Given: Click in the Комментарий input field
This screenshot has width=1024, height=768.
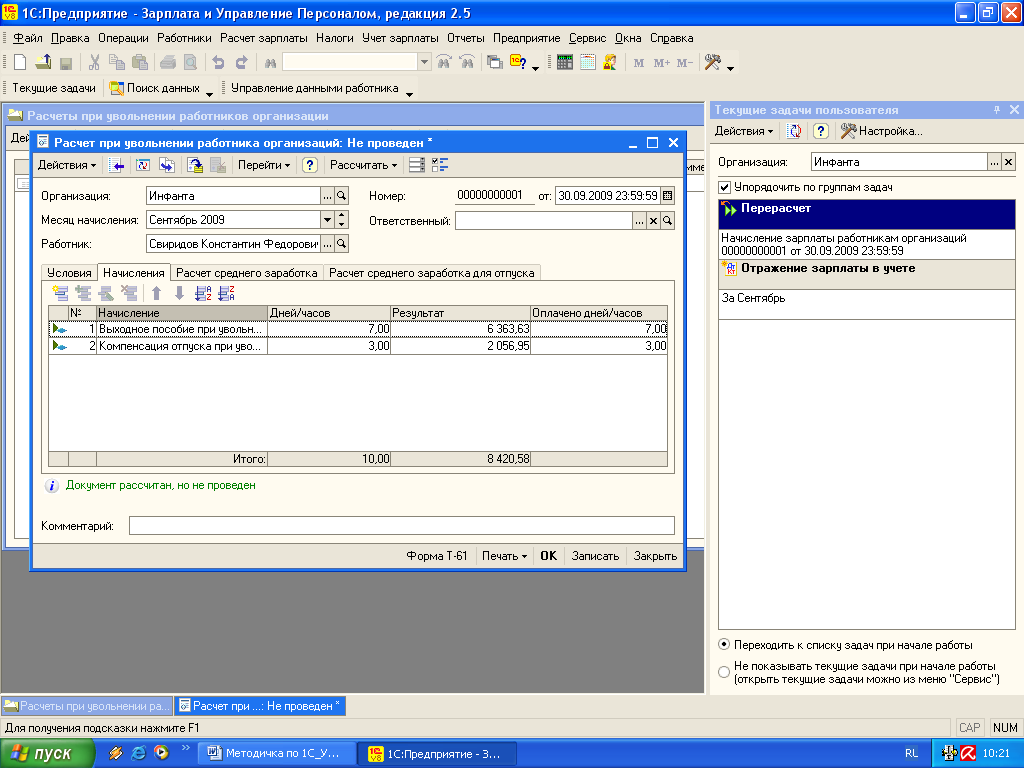Looking at the screenshot, I should coord(402,526).
